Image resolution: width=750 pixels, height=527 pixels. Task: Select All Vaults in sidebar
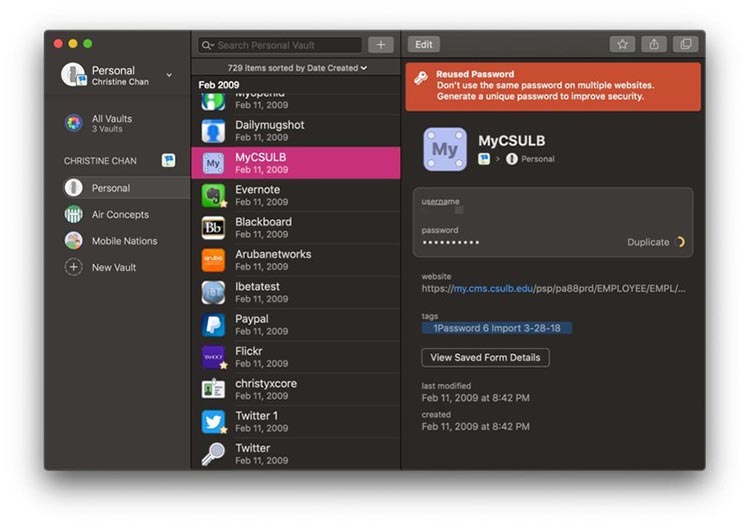point(117,123)
